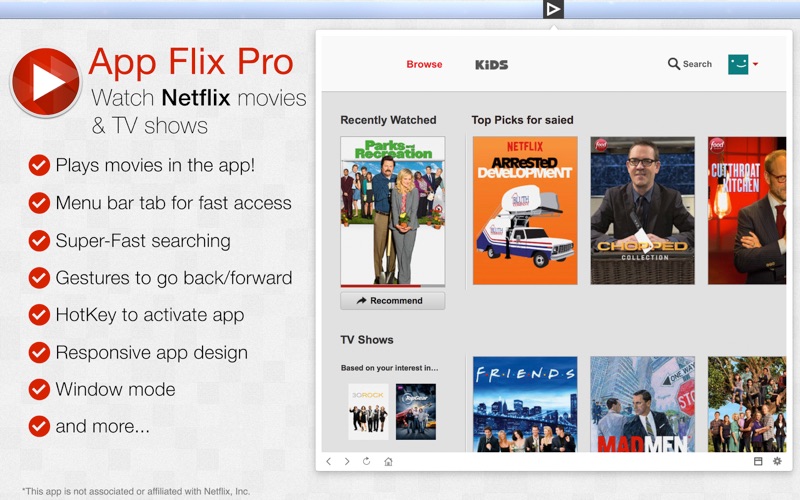Click 'Watch Netflix movies & TV shows' tagline
Screen dimensions: 800x500
[x=199, y=111]
